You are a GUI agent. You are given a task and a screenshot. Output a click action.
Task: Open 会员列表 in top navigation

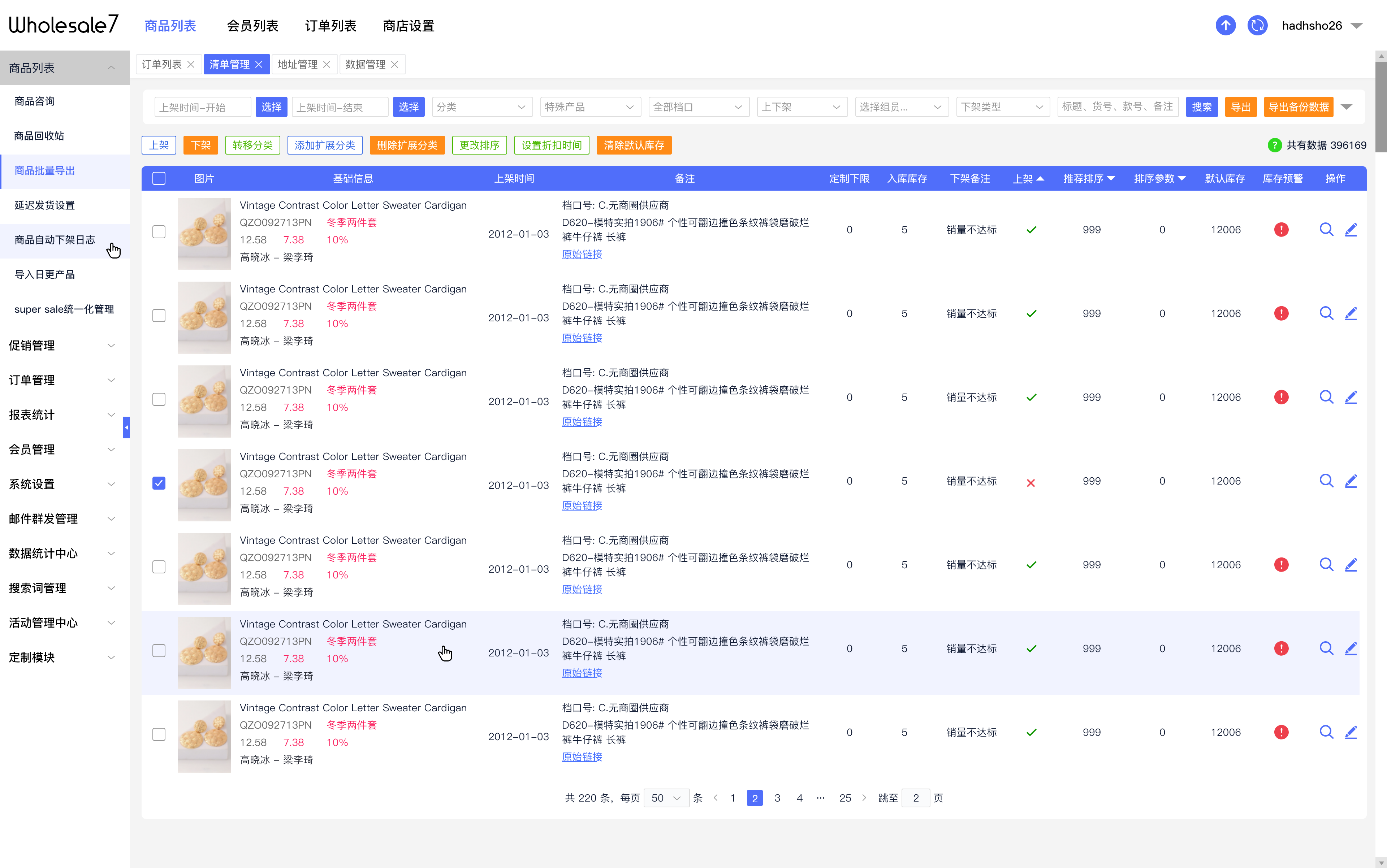253,26
